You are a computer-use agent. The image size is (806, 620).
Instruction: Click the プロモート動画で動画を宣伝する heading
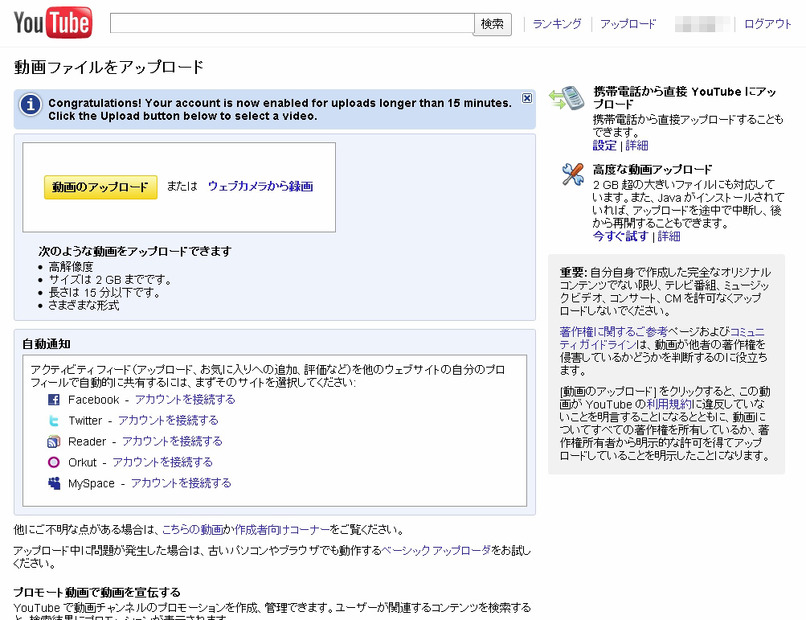click(97, 592)
